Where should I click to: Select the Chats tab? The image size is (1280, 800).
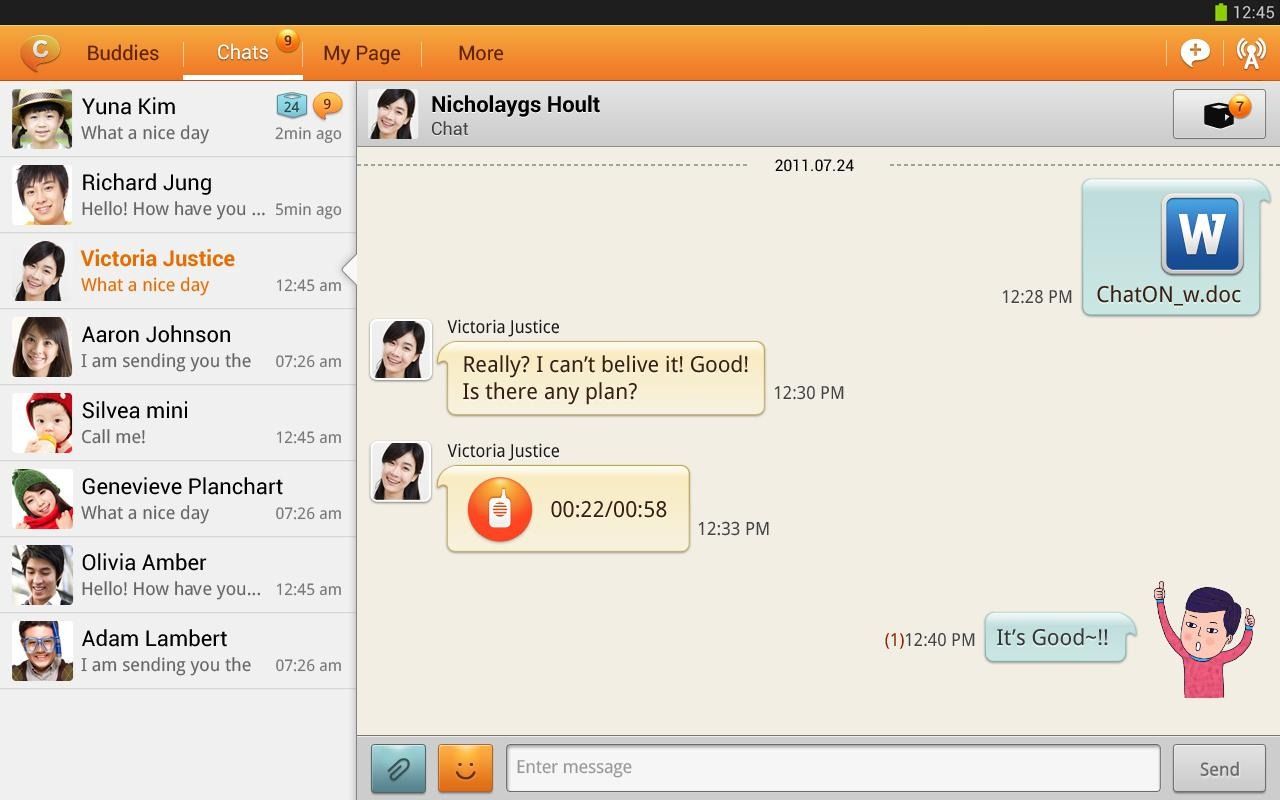(x=241, y=52)
